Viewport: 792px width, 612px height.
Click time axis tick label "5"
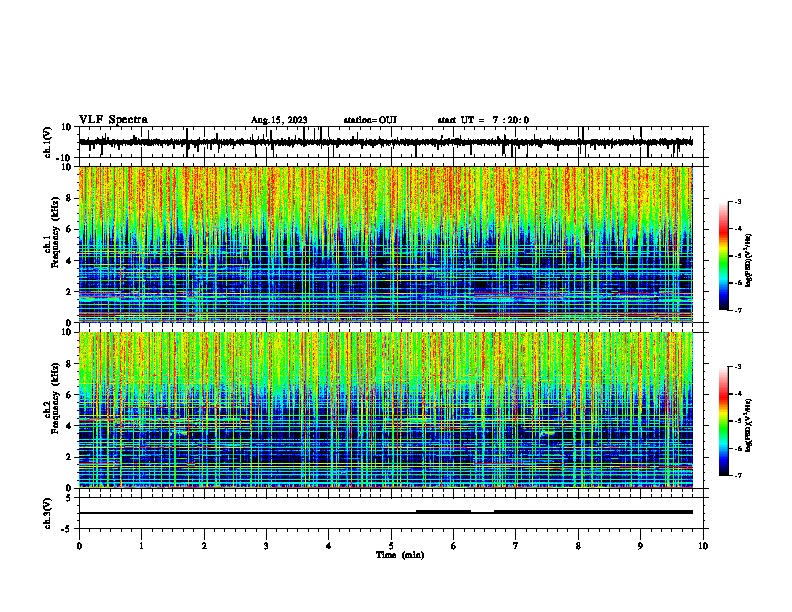pos(391,546)
